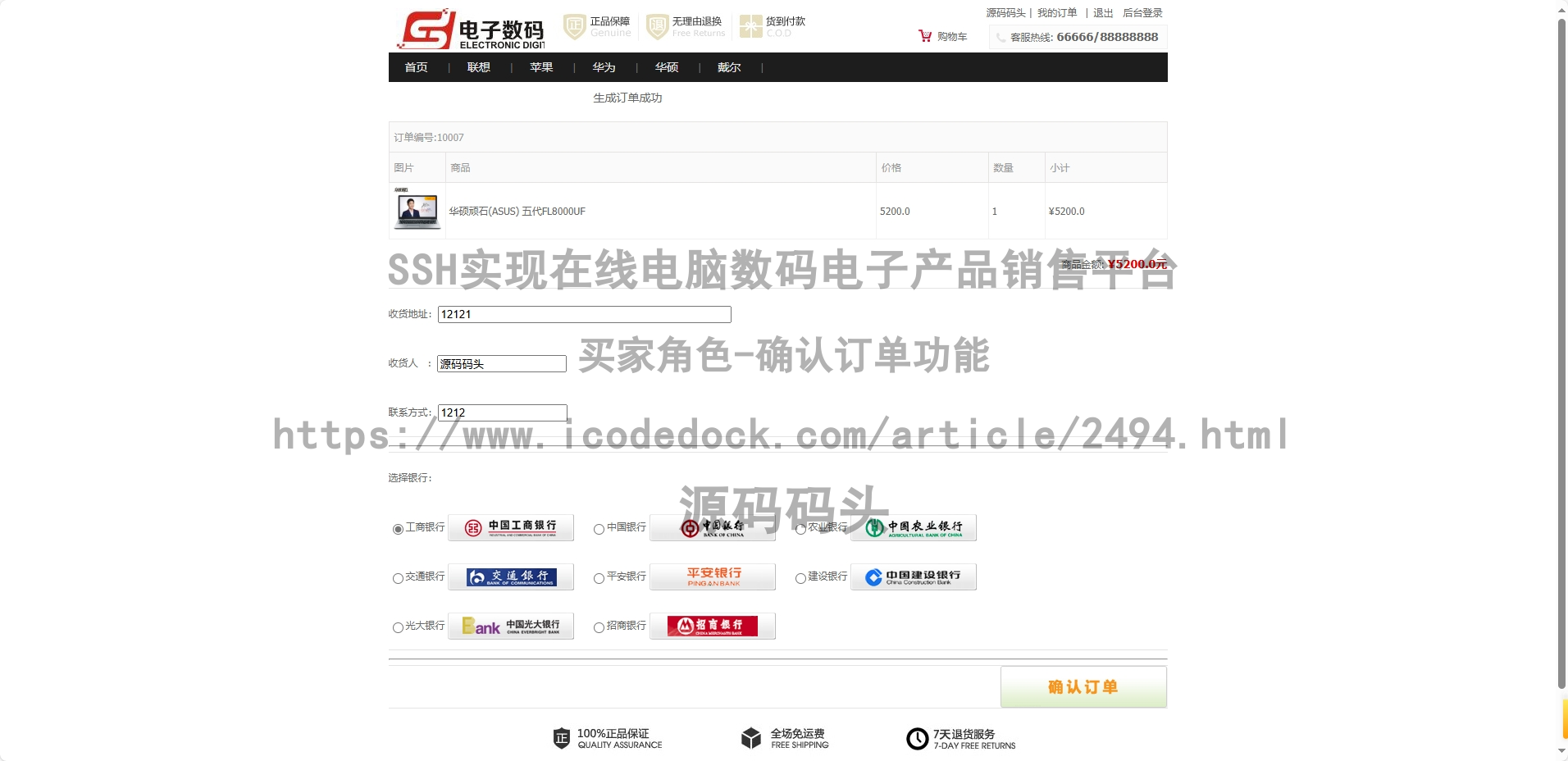The image size is (1568, 761).
Task: Click product name 华硕顽石(ASUS) 五代FL8000UF
Action: pos(517,212)
